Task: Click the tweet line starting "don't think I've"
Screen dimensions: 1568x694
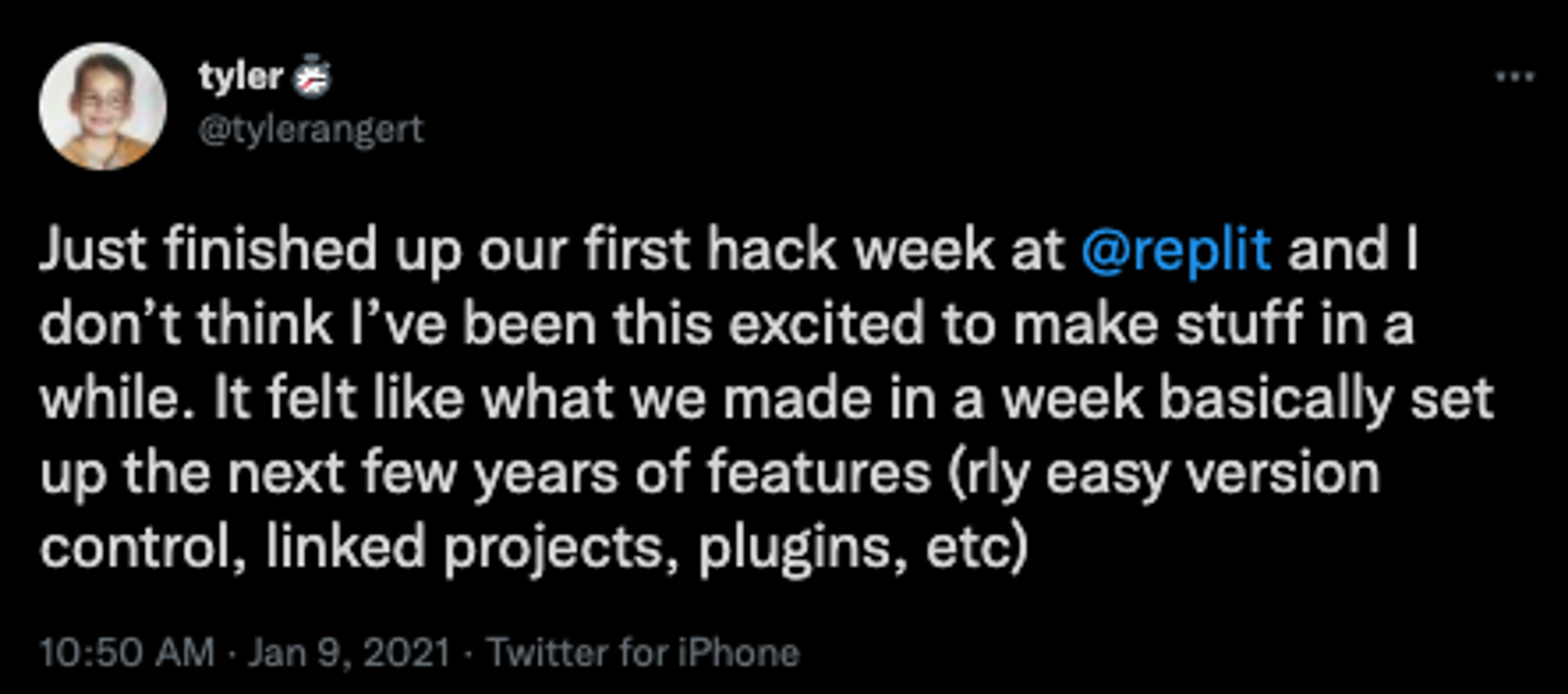Action: click(727, 323)
